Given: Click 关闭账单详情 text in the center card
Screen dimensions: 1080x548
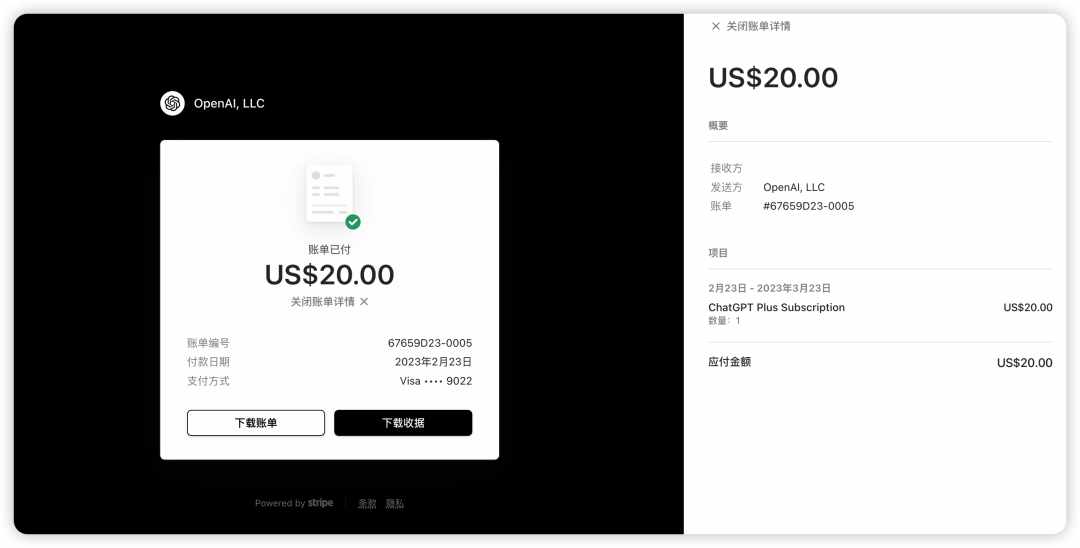Looking at the screenshot, I should 322,302.
